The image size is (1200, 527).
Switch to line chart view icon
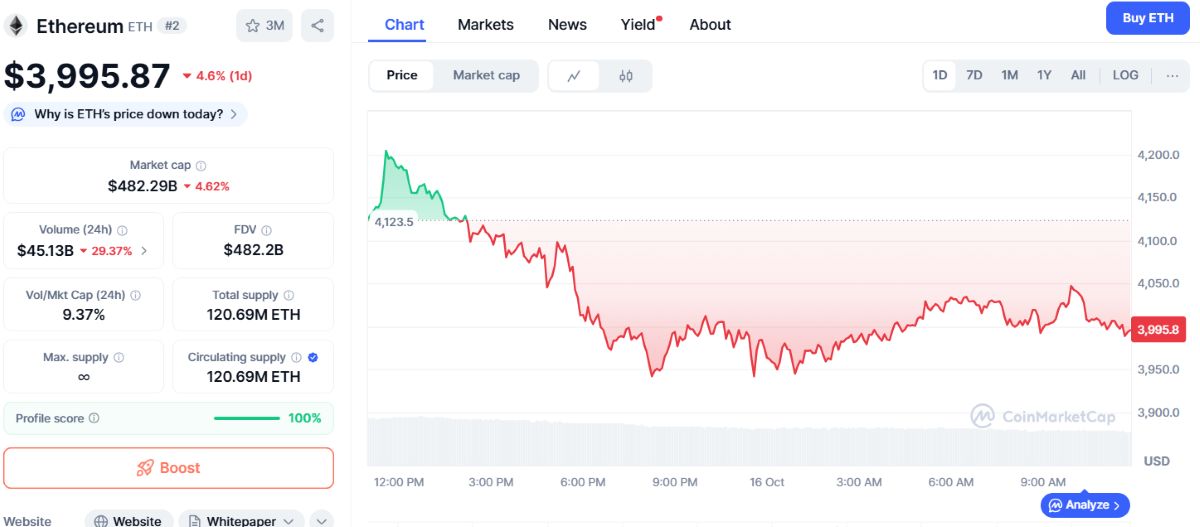[574, 76]
